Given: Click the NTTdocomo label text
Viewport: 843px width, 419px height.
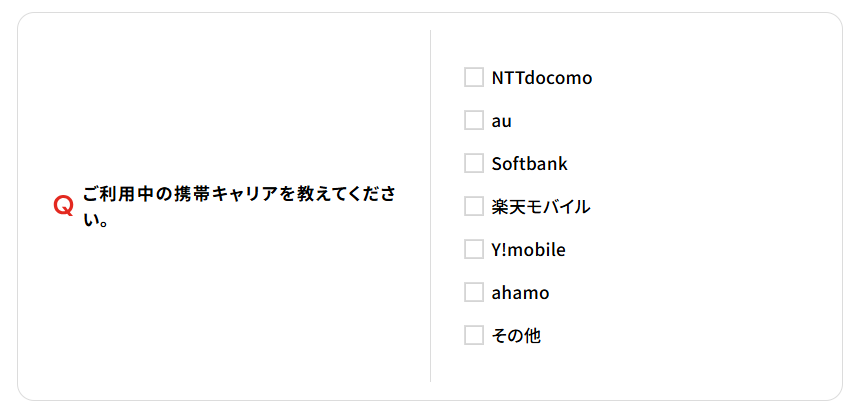Looking at the screenshot, I should [541, 78].
